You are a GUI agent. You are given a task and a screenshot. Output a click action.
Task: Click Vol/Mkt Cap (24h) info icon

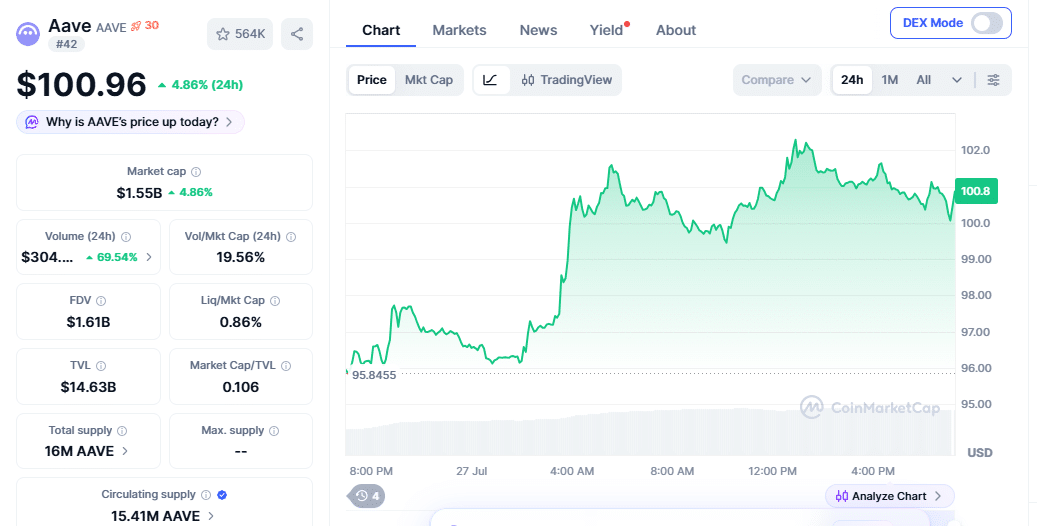pyautogui.click(x=291, y=237)
